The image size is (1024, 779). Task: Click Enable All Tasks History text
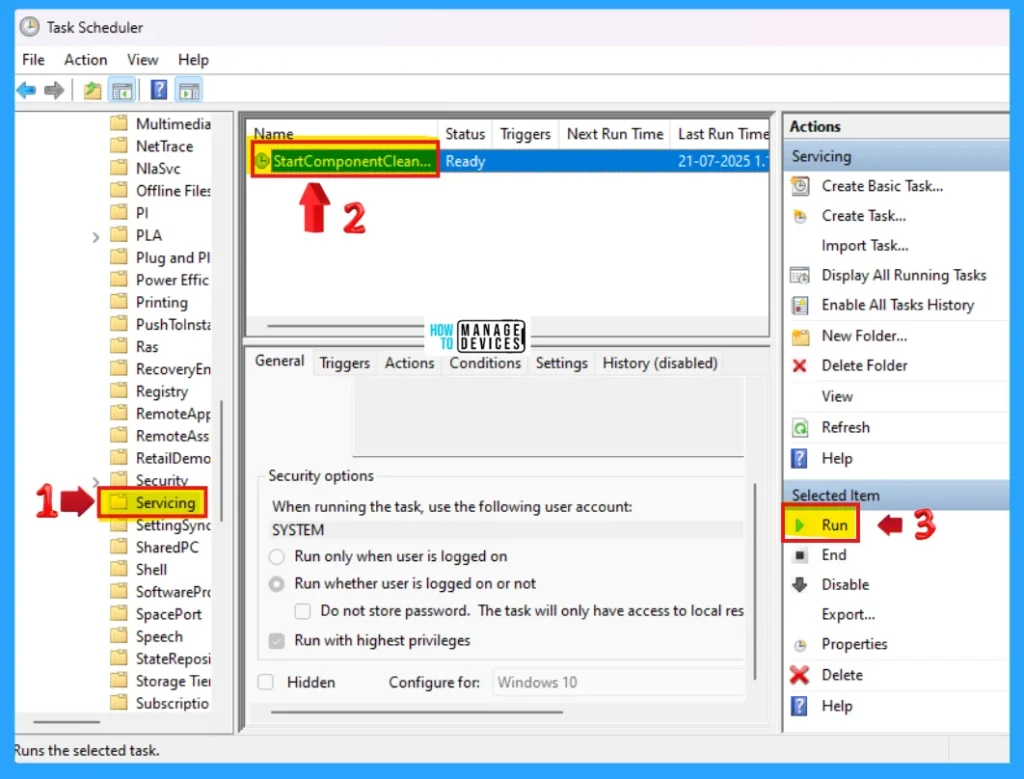[x=898, y=305]
